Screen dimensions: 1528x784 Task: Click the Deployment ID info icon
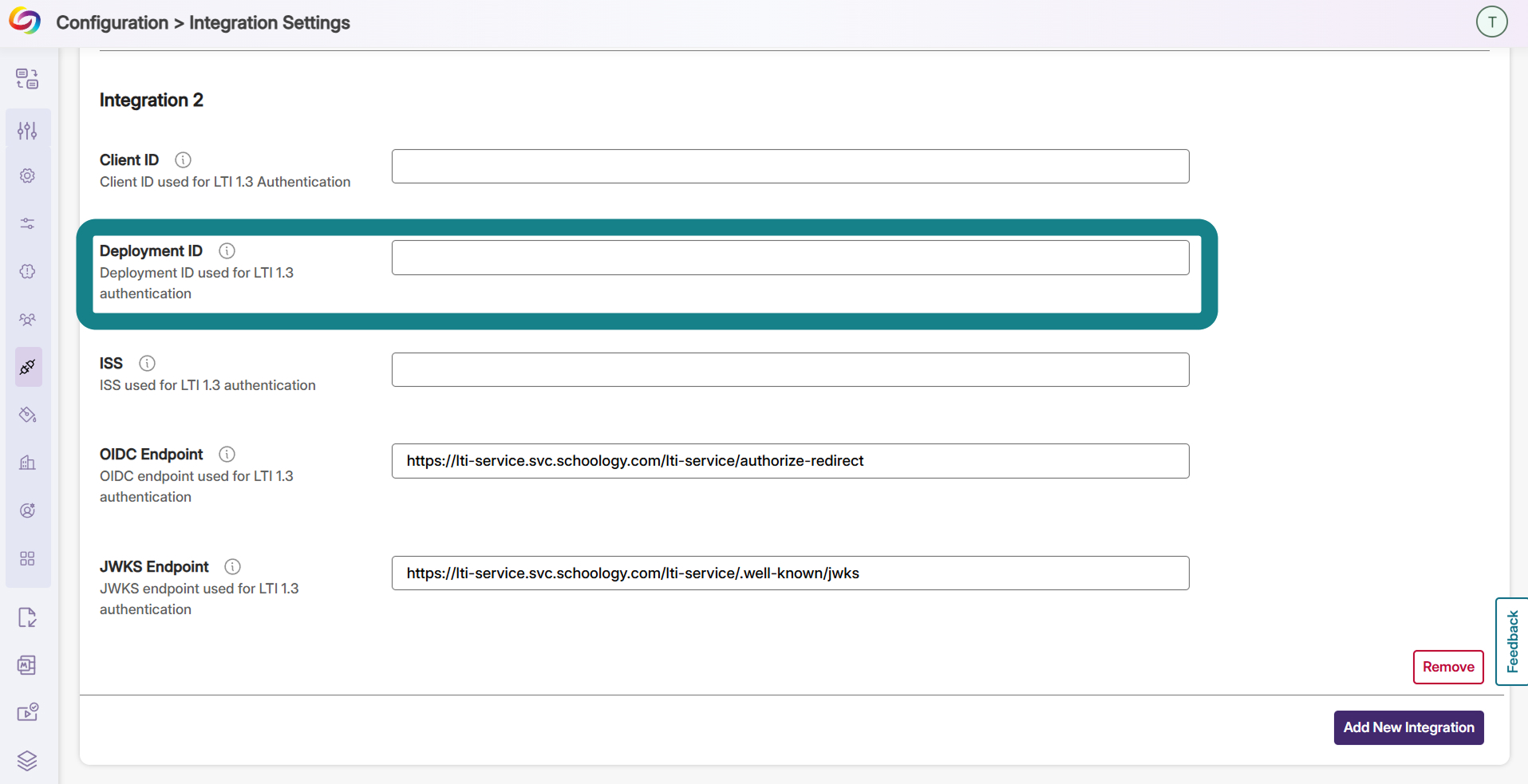click(x=227, y=251)
